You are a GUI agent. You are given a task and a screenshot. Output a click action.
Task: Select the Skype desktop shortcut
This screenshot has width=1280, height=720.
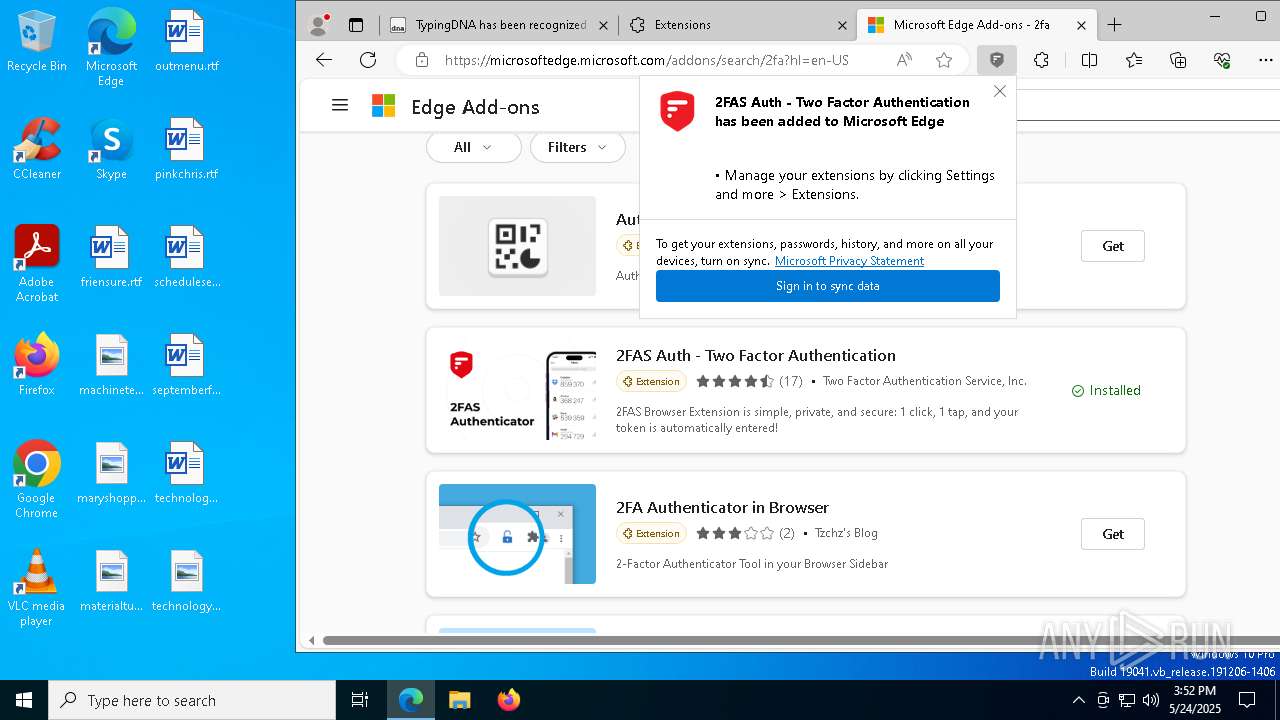[x=111, y=149]
